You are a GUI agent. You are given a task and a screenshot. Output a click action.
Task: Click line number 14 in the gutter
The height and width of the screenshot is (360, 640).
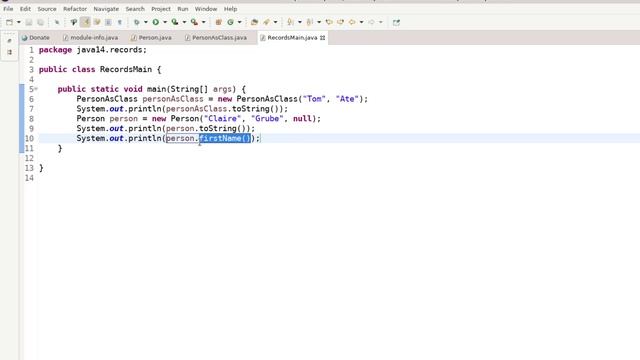pyautogui.click(x=29, y=178)
